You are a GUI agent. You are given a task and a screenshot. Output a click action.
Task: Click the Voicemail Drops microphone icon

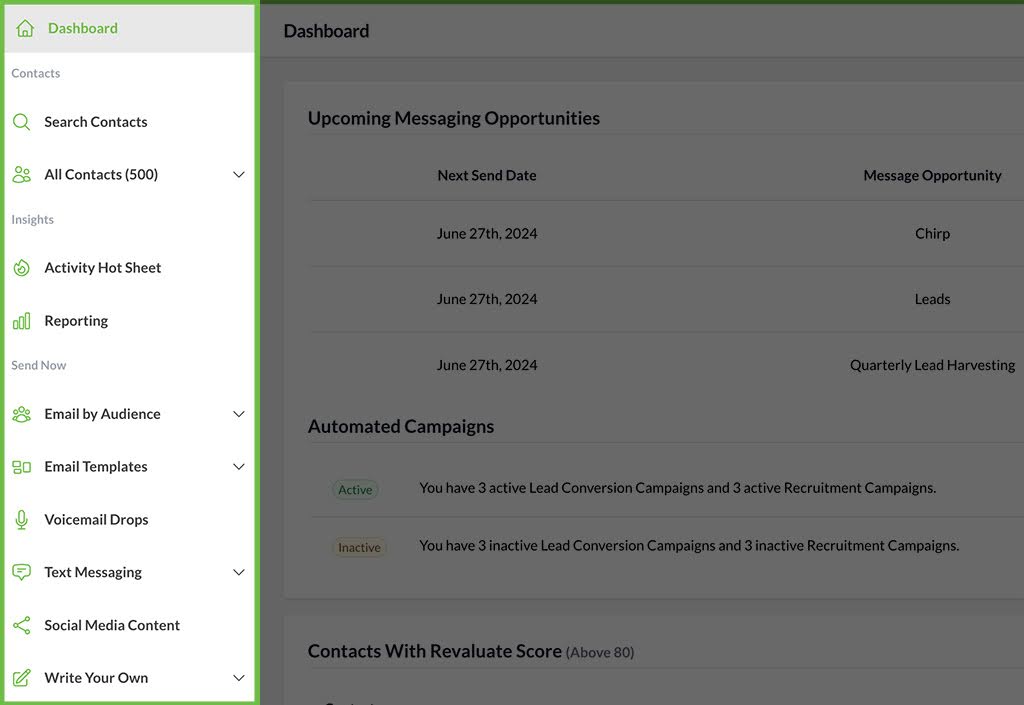click(21, 520)
